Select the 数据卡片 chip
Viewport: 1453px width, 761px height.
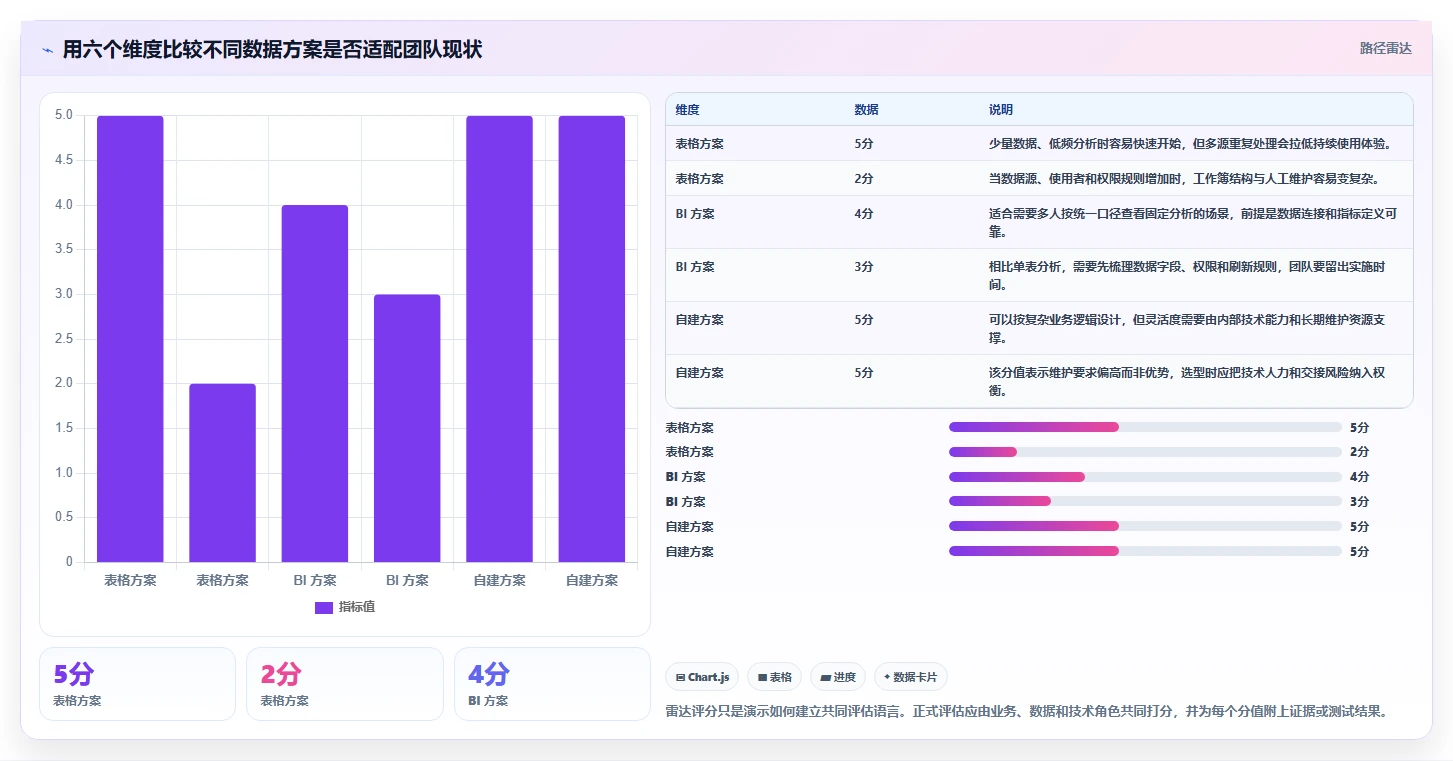tap(910, 677)
